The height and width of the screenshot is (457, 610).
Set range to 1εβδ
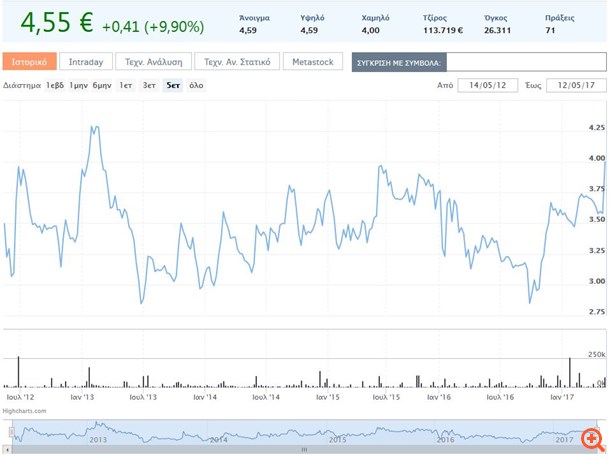54,85
